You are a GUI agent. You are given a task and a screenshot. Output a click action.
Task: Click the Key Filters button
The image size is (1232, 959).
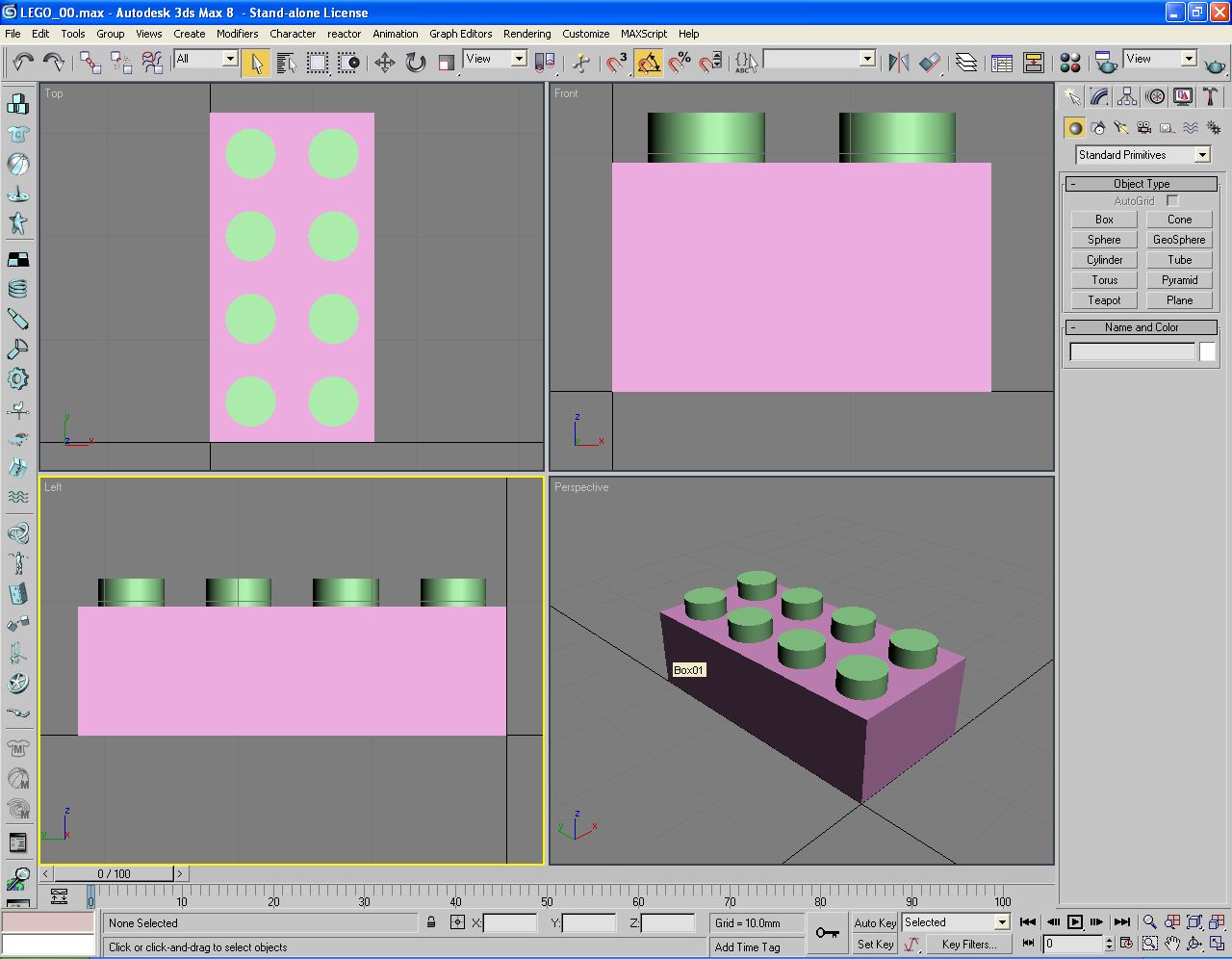pyautogui.click(x=968, y=945)
